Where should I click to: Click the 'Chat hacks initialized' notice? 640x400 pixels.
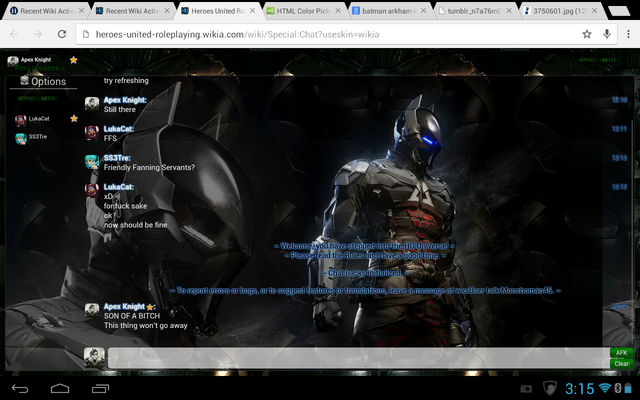pos(365,273)
